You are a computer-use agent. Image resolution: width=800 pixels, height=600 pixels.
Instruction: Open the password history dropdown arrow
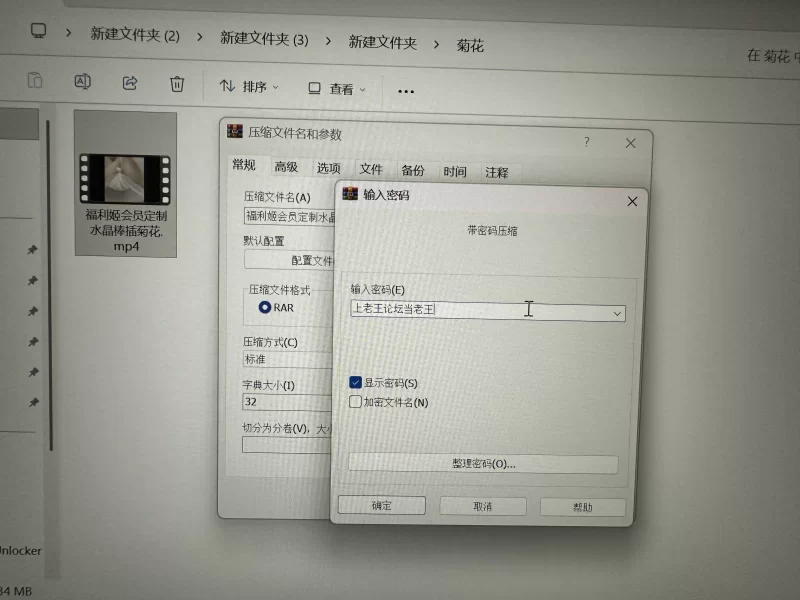click(x=617, y=313)
